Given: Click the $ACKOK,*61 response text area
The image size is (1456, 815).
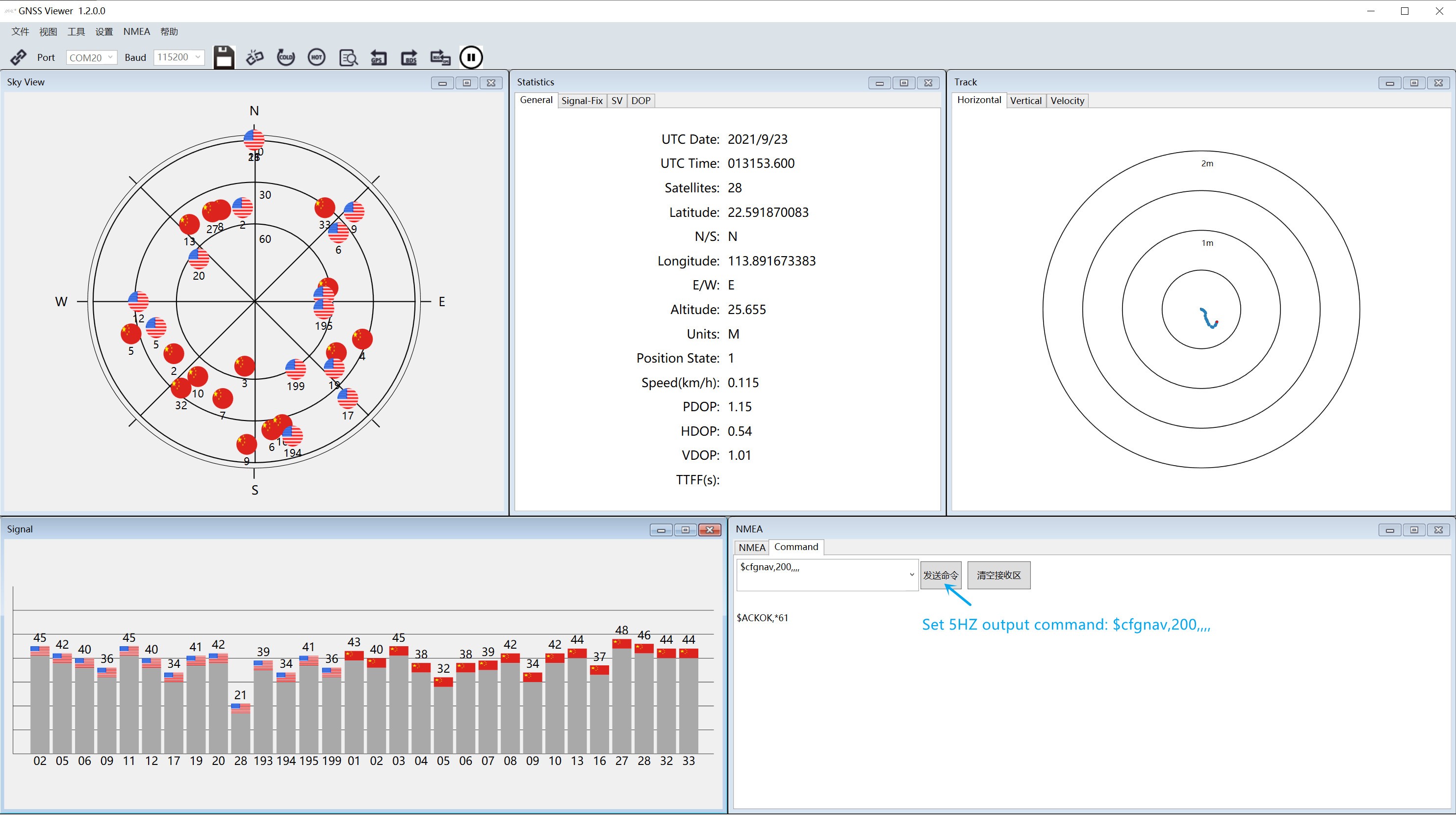Looking at the screenshot, I should pyautogui.click(x=764, y=618).
